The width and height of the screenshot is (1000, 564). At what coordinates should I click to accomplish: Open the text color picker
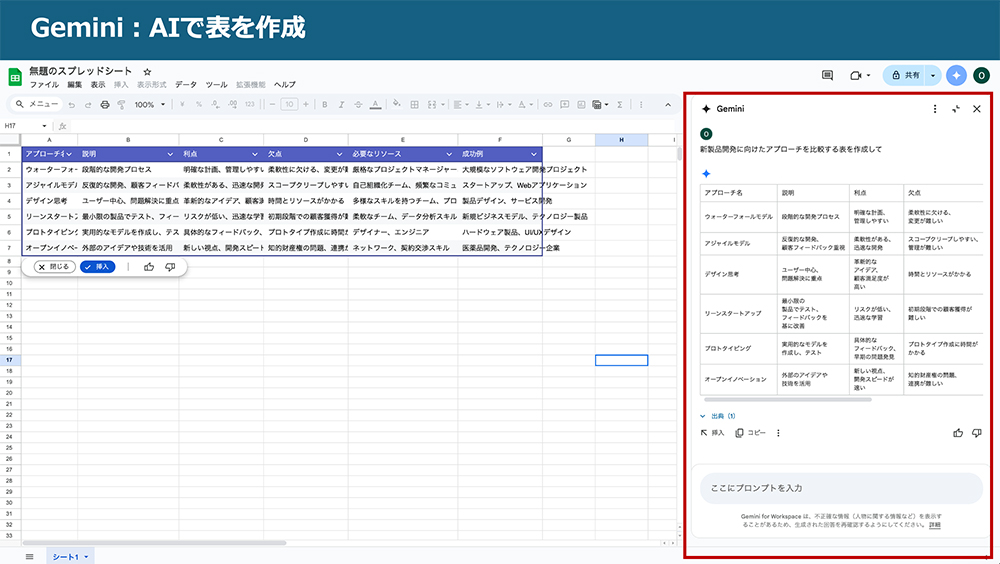376,105
